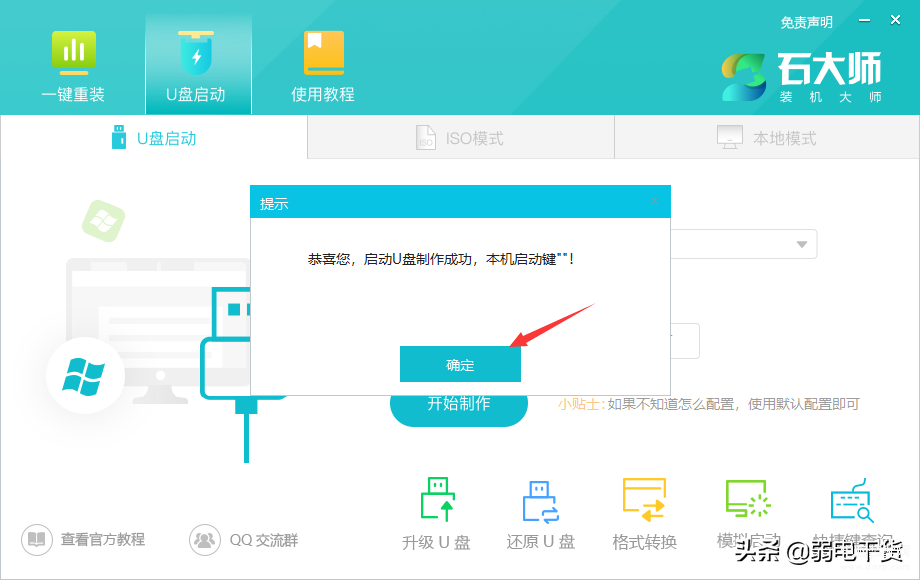This screenshot has width=920, height=580.
Task: Open the 升级 U 盘 tool
Action: click(x=437, y=514)
